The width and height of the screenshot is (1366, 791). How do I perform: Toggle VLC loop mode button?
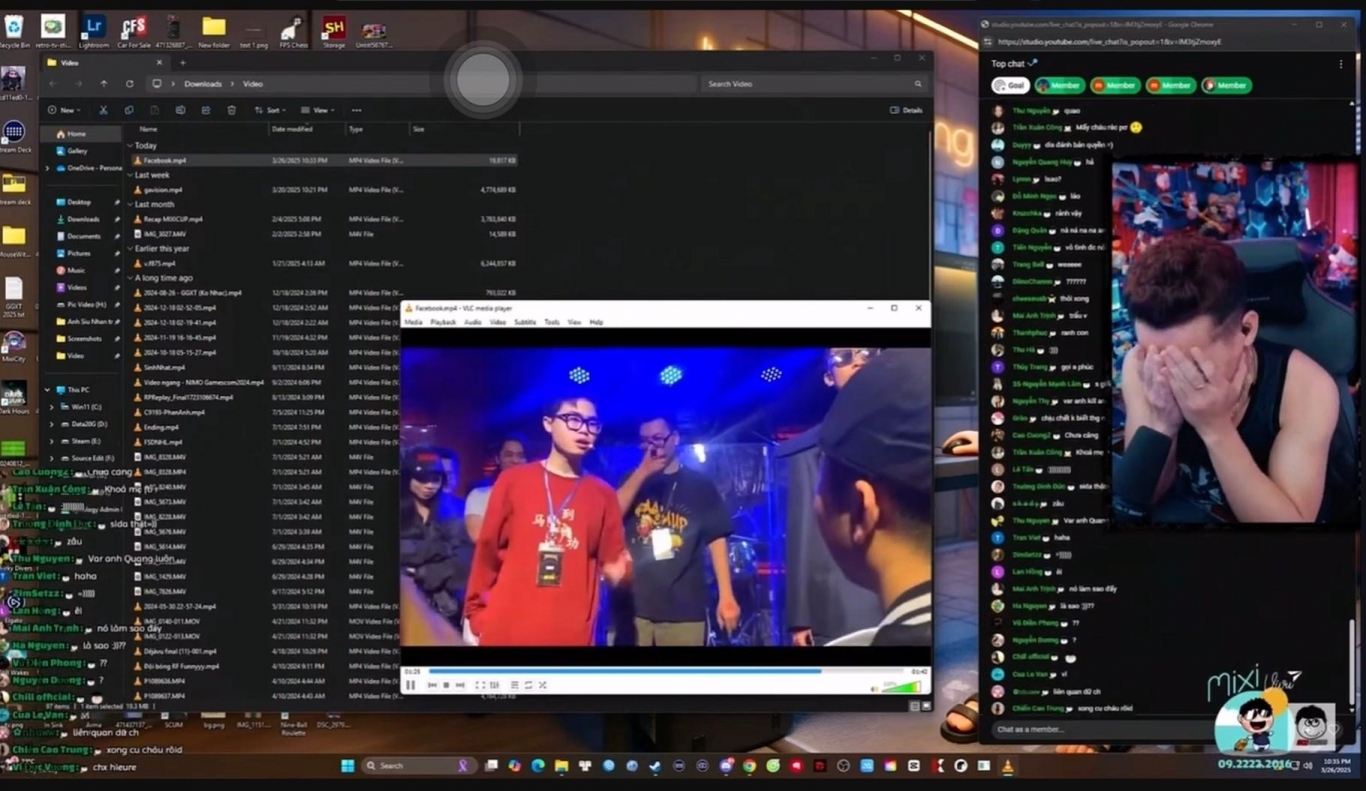click(528, 685)
